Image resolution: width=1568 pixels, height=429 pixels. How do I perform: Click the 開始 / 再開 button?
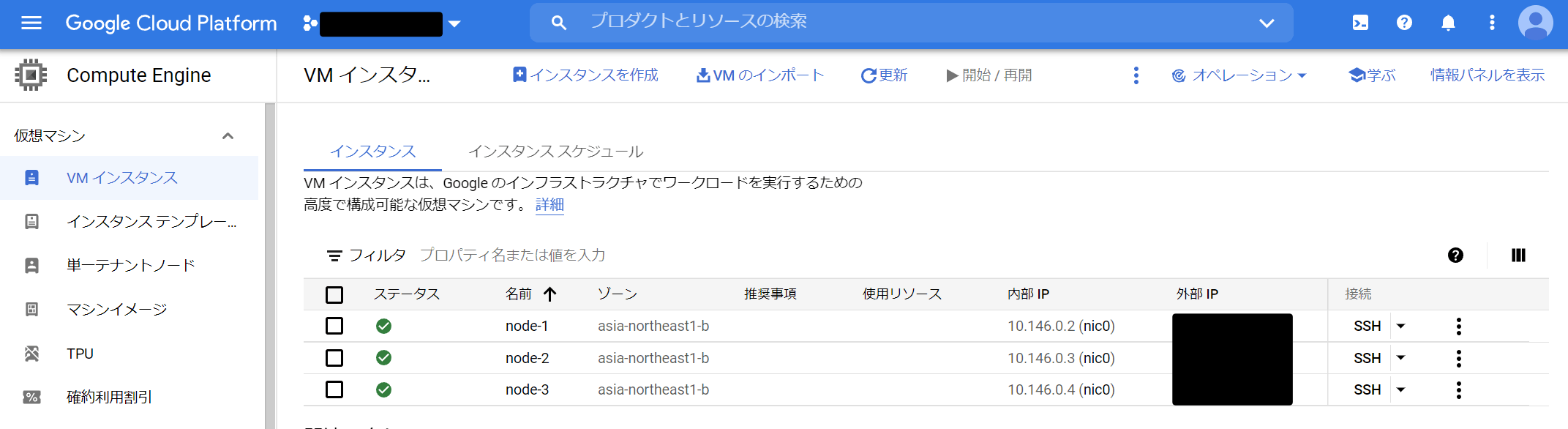(x=989, y=75)
